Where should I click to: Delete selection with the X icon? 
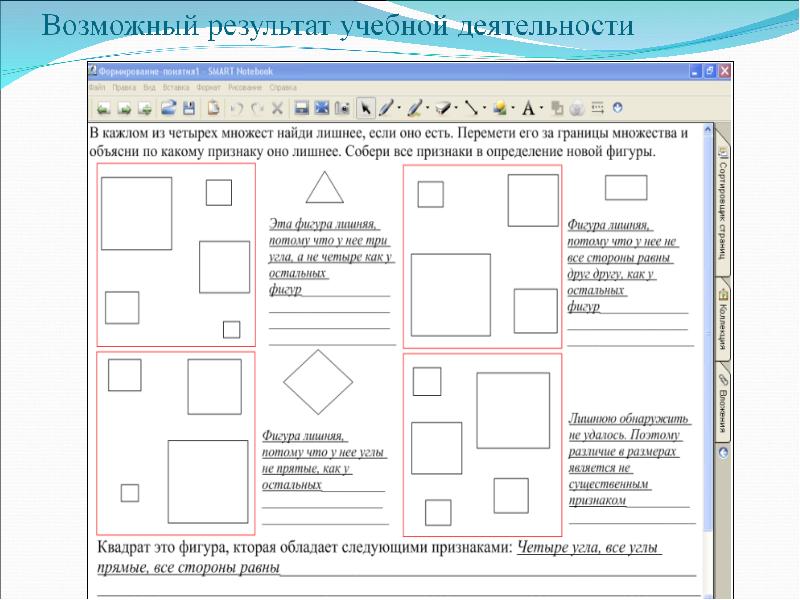click(278, 107)
